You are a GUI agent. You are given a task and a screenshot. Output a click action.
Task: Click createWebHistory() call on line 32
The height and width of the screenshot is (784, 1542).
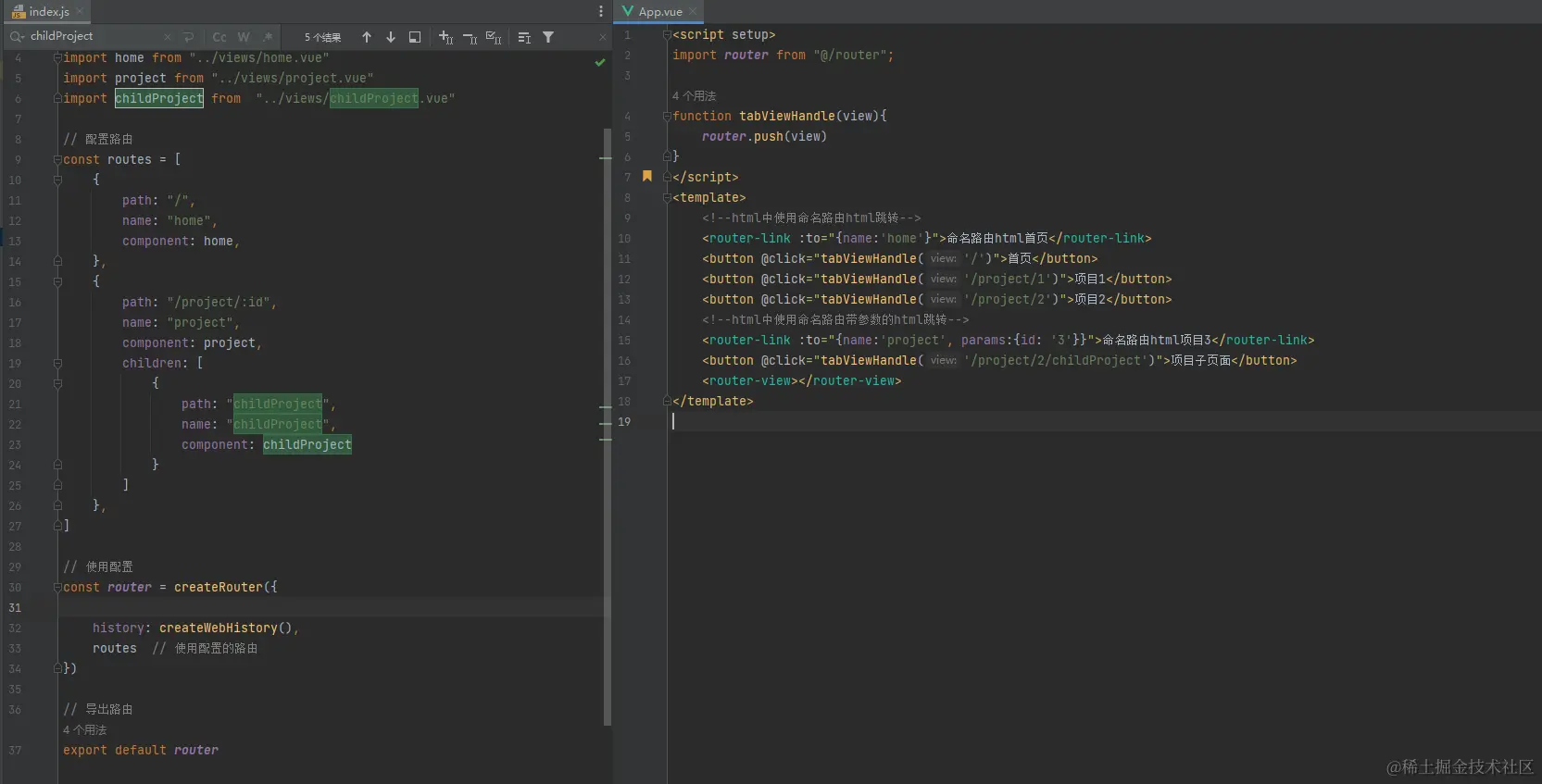[x=226, y=628]
